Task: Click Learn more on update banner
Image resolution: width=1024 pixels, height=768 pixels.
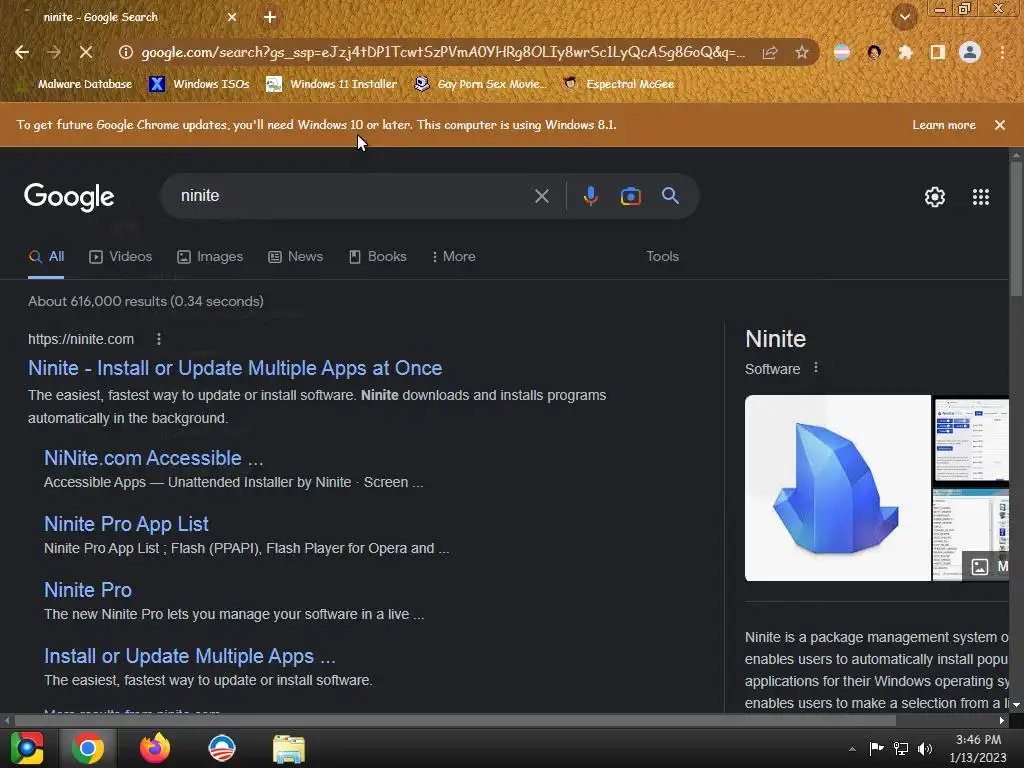Action: point(944,125)
